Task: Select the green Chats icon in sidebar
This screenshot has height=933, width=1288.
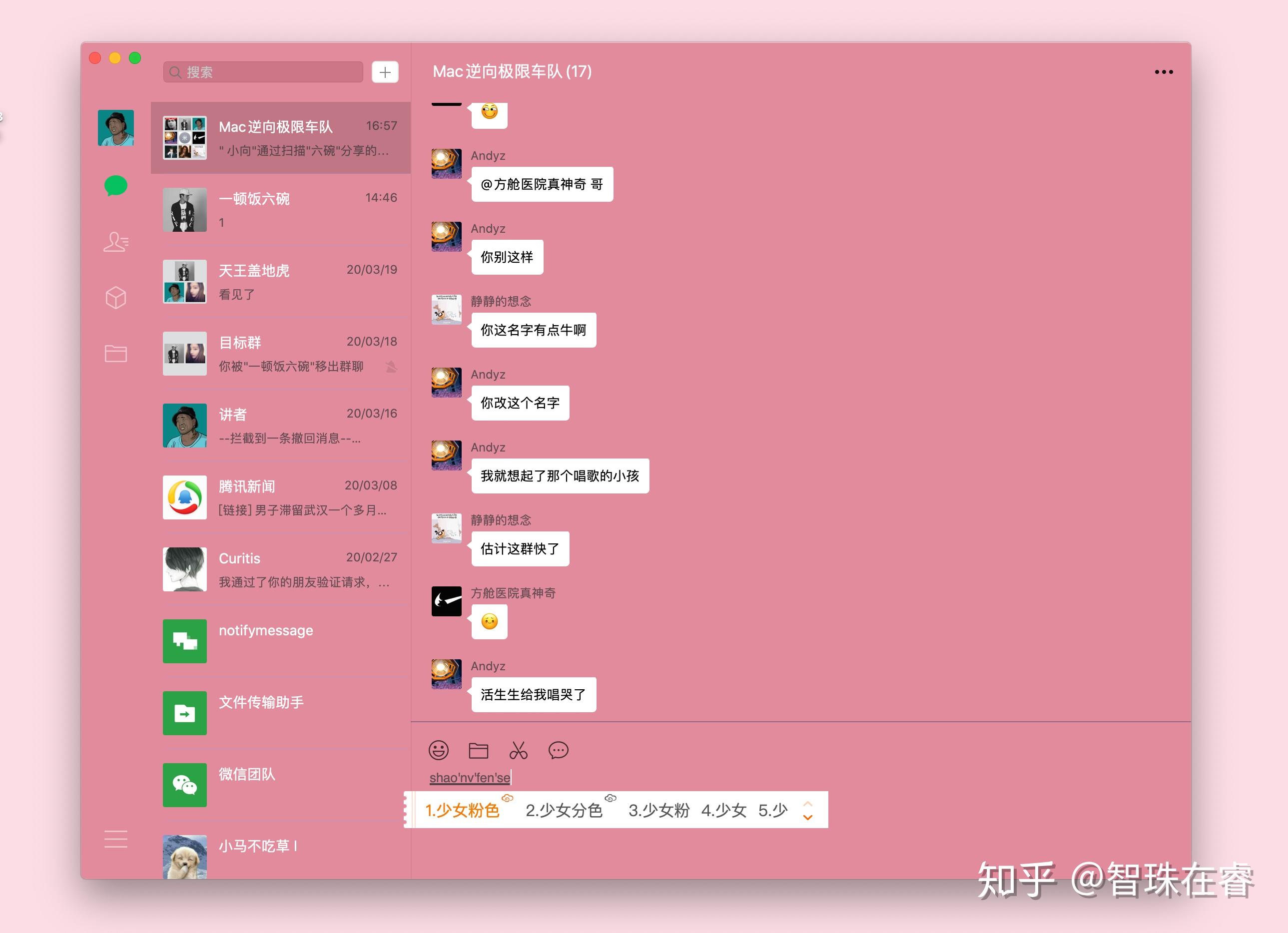Action: pyautogui.click(x=116, y=185)
